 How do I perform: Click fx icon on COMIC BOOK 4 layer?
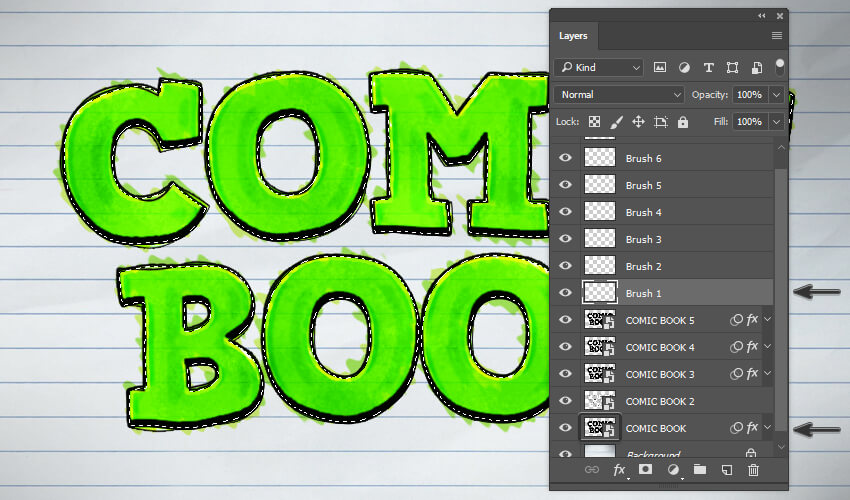point(752,347)
